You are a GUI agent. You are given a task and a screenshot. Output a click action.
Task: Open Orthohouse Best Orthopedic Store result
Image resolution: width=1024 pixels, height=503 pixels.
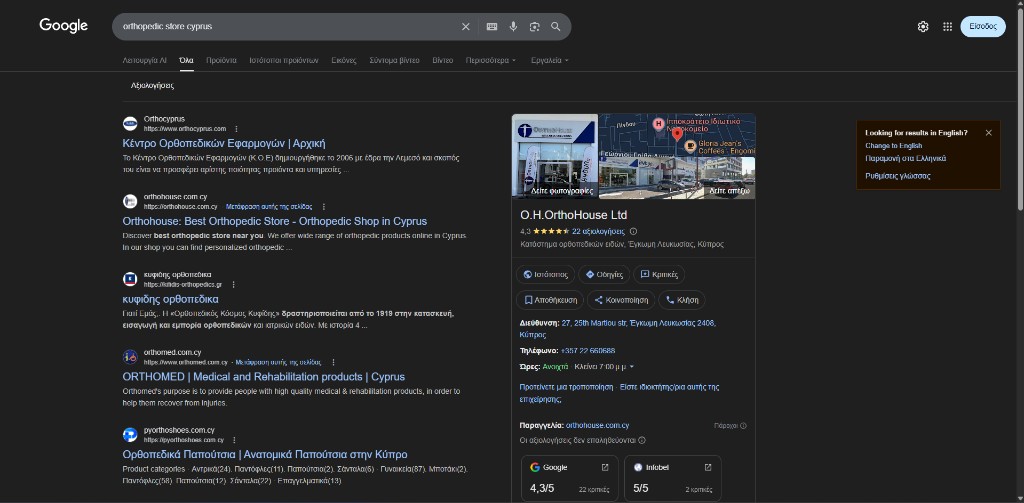coord(275,221)
